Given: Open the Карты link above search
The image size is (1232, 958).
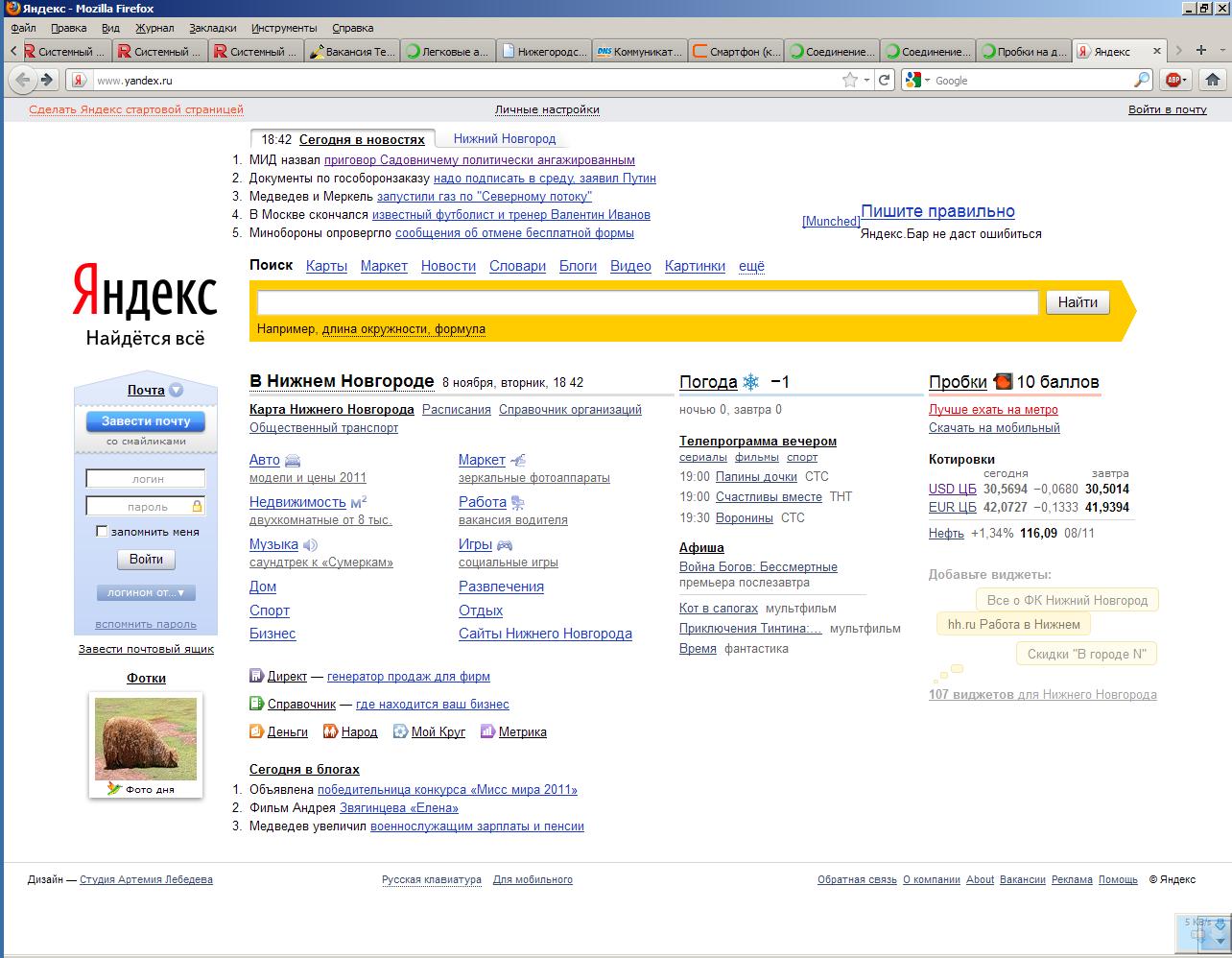Looking at the screenshot, I should [x=326, y=266].
